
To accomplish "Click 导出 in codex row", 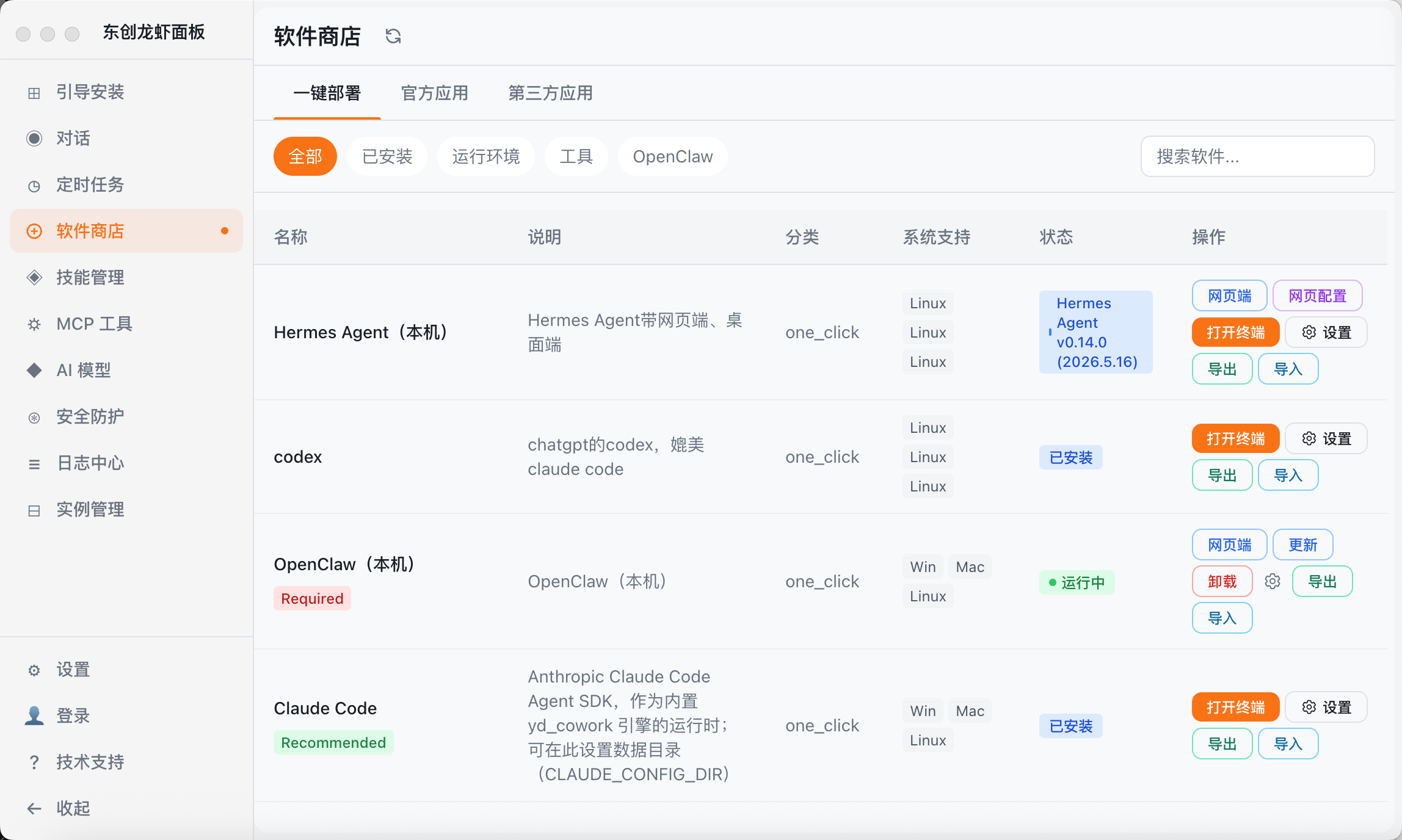I will [1222, 476].
